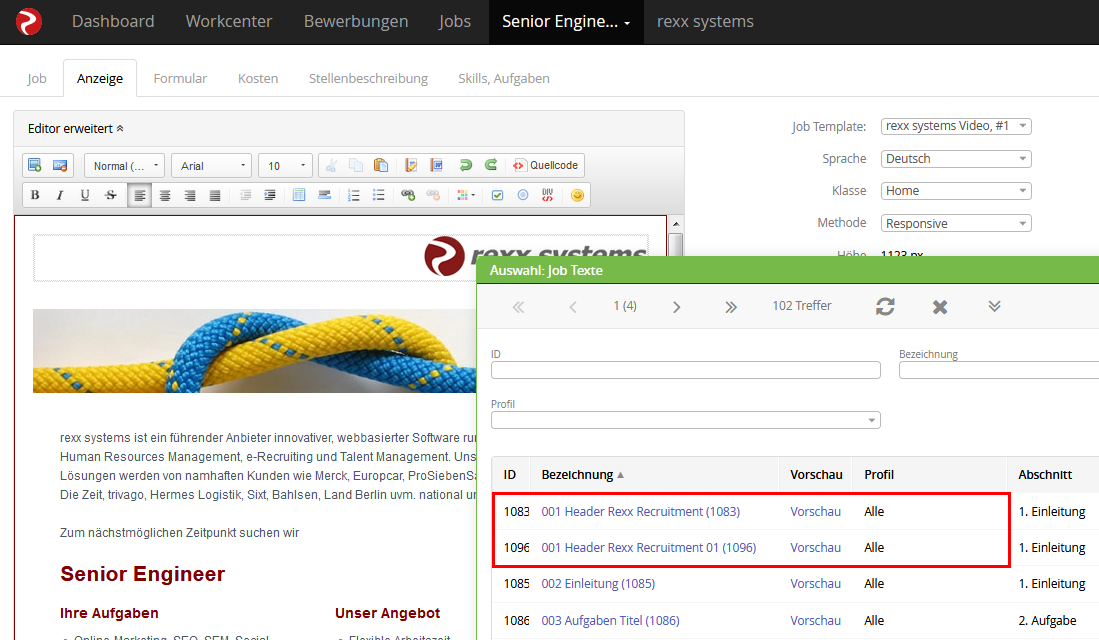Toggle Align left
This screenshot has width=1099, height=640.
[139, 196]
